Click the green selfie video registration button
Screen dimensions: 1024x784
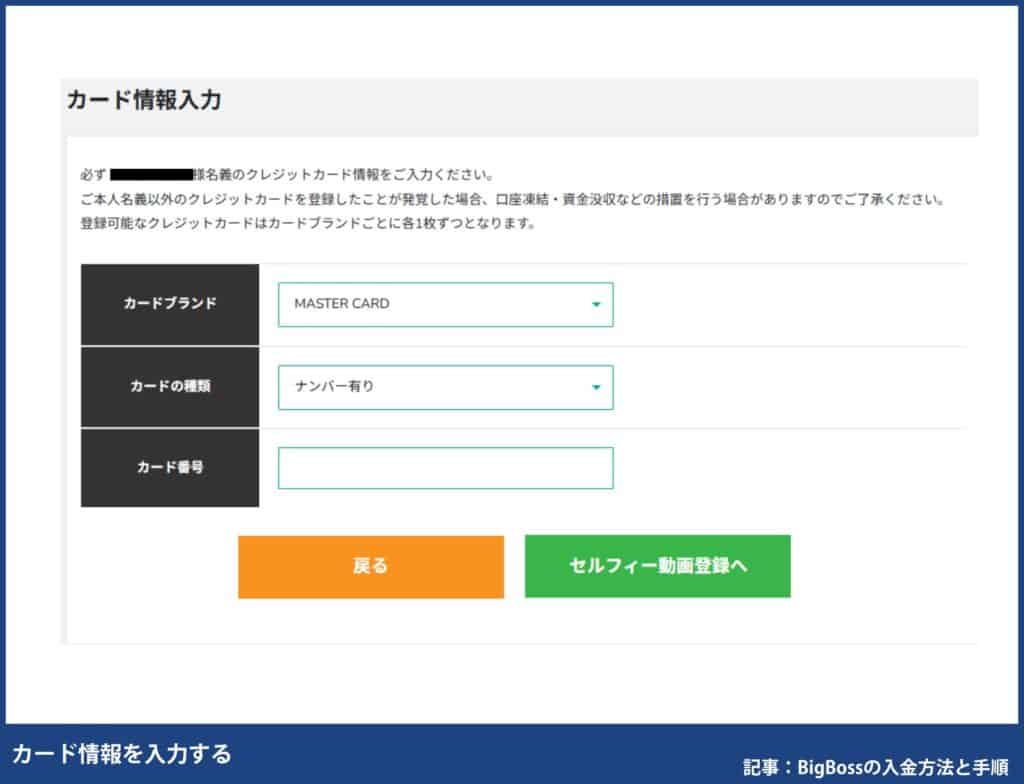[x=657, y=566]
